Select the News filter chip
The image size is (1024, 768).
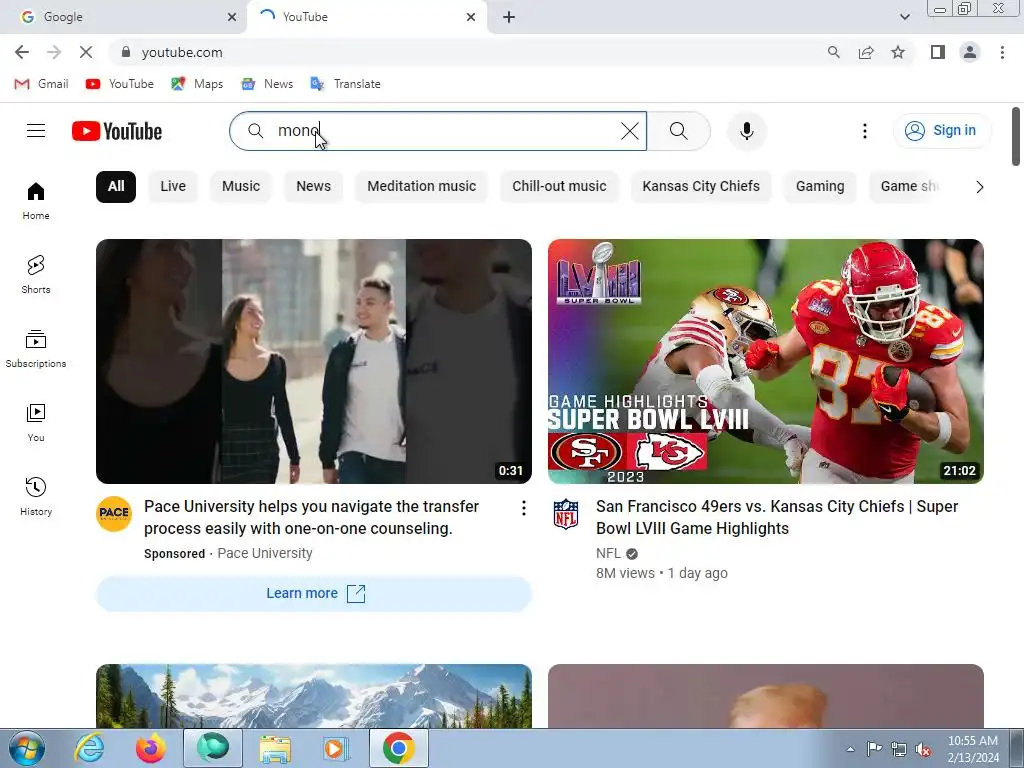pyautogui.click(x=313, y=187)
